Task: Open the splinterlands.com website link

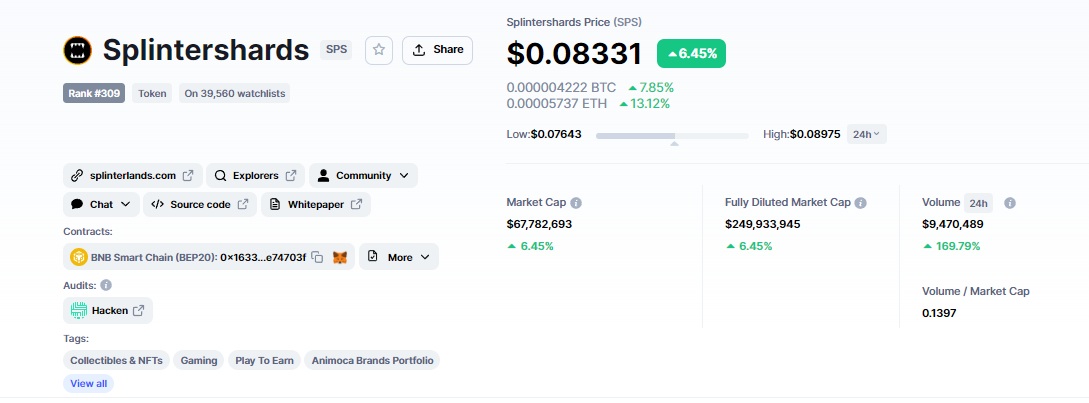Action: point(133,176)
